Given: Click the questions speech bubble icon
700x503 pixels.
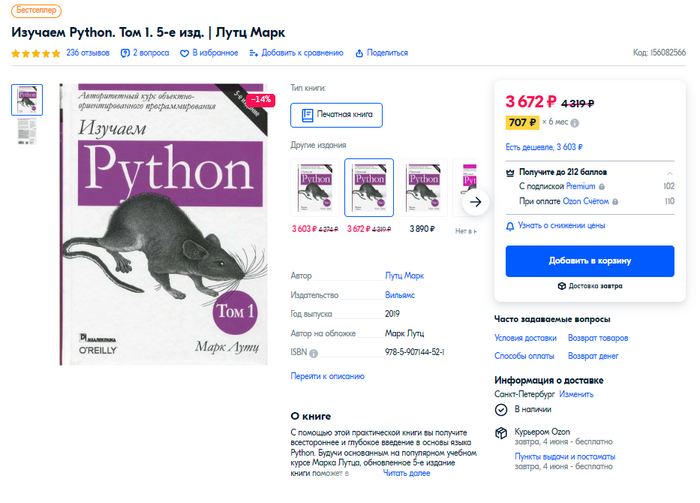Looking at the screenshot, I should click(124, 53).
